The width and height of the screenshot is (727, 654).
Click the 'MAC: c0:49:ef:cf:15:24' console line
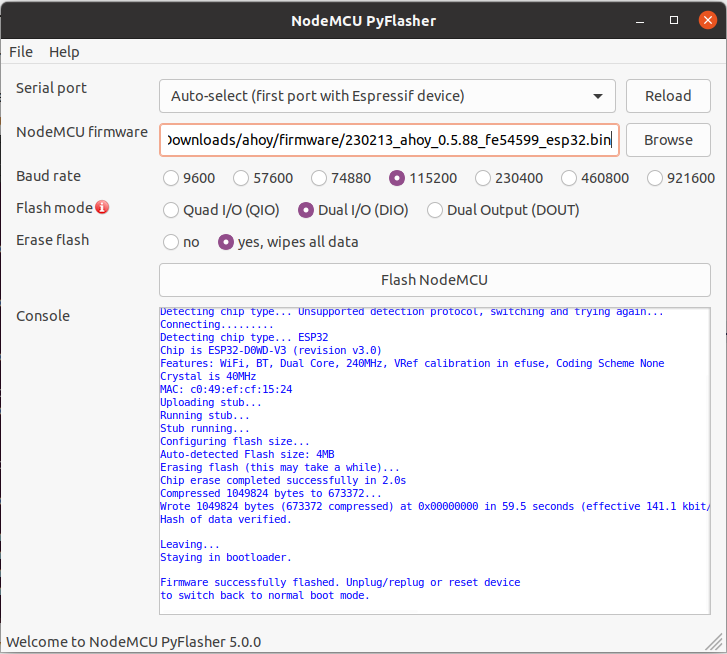(x=226, y=389)
